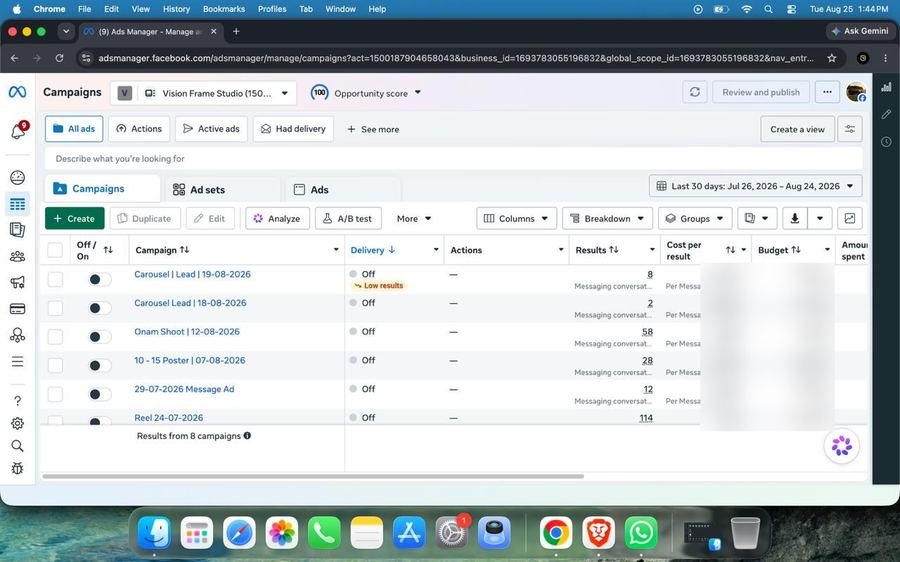Open the charts panel icon at toolbar end
Viewport: 900px width, 562px height.
[849, 218]
